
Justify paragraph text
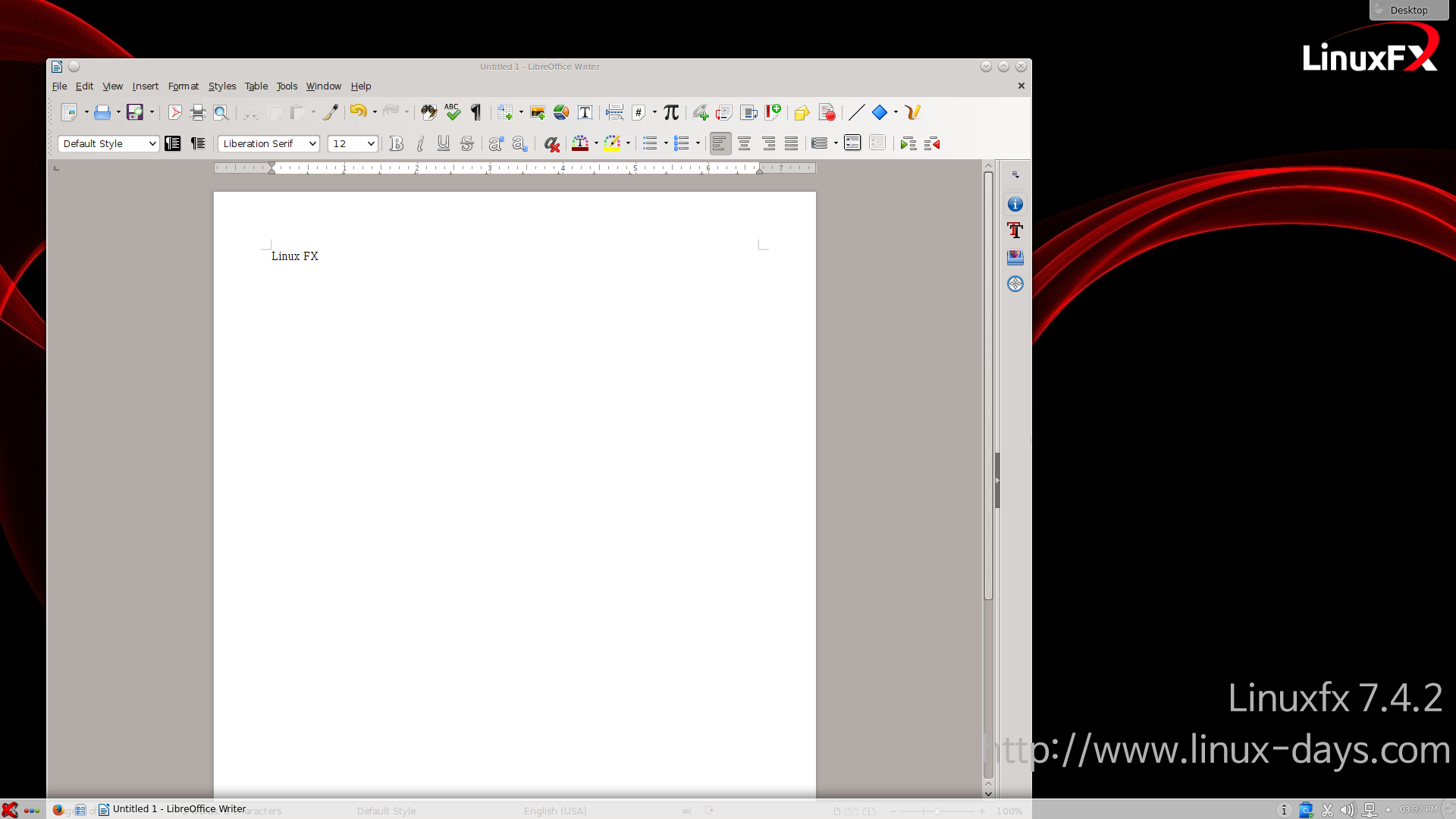point(792,143)
